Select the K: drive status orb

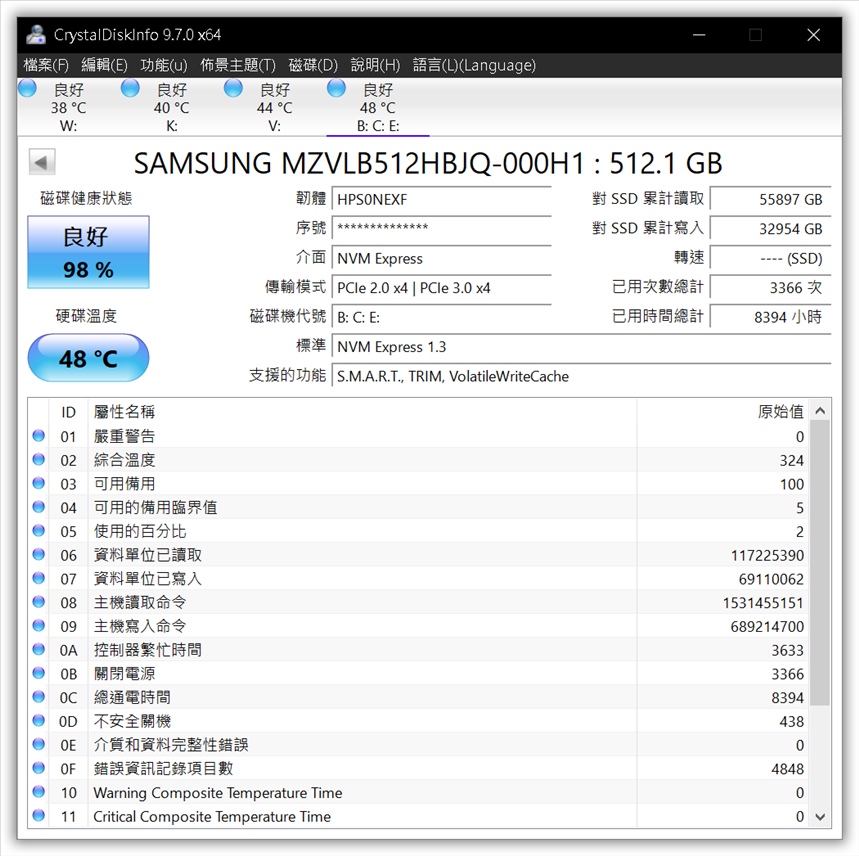(130, 88)
